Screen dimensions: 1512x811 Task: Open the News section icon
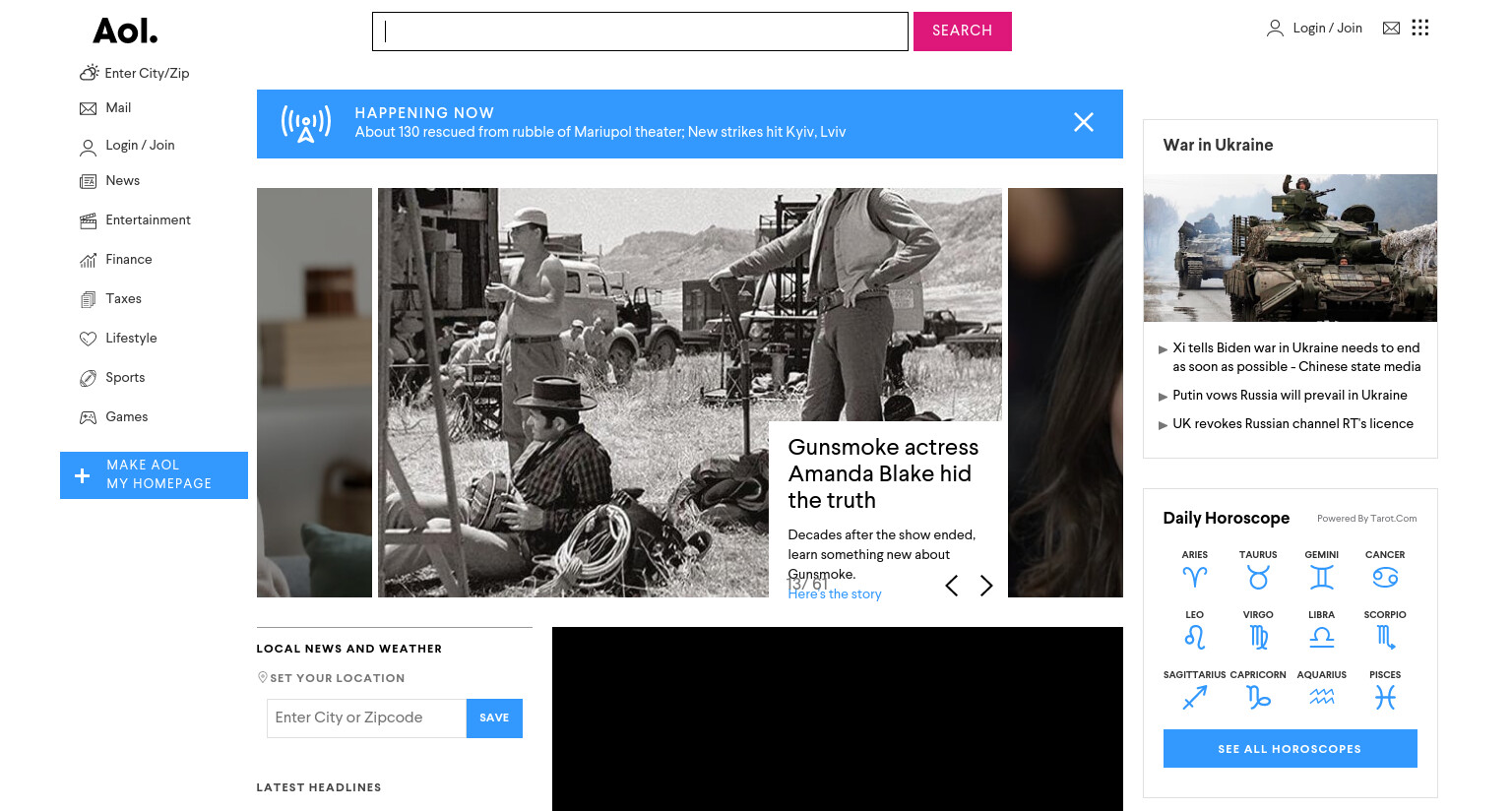coord(89,181)
